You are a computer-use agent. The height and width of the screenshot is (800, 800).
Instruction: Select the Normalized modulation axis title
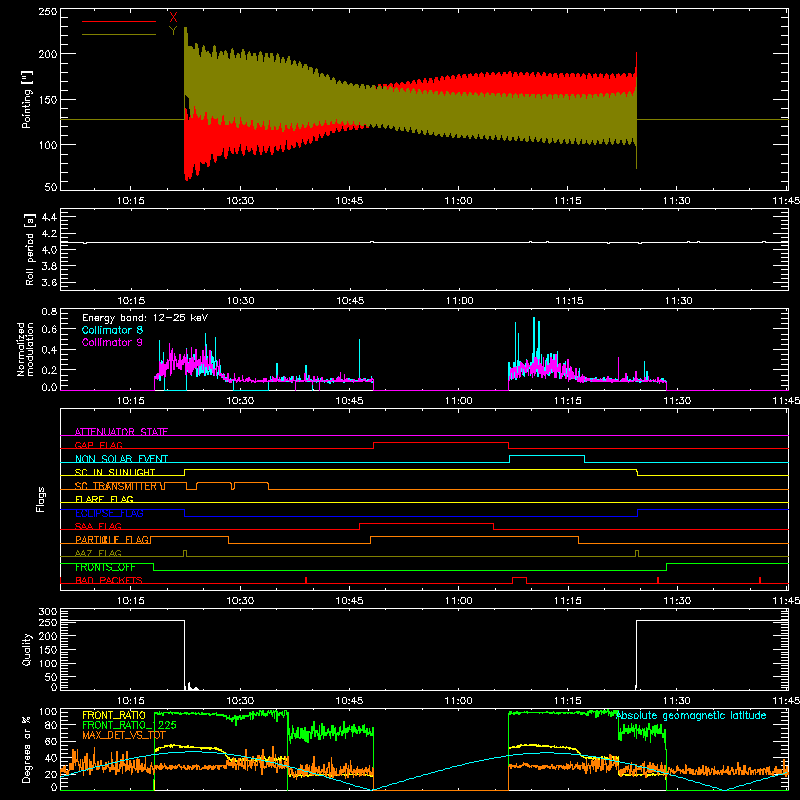pos(26,349)
